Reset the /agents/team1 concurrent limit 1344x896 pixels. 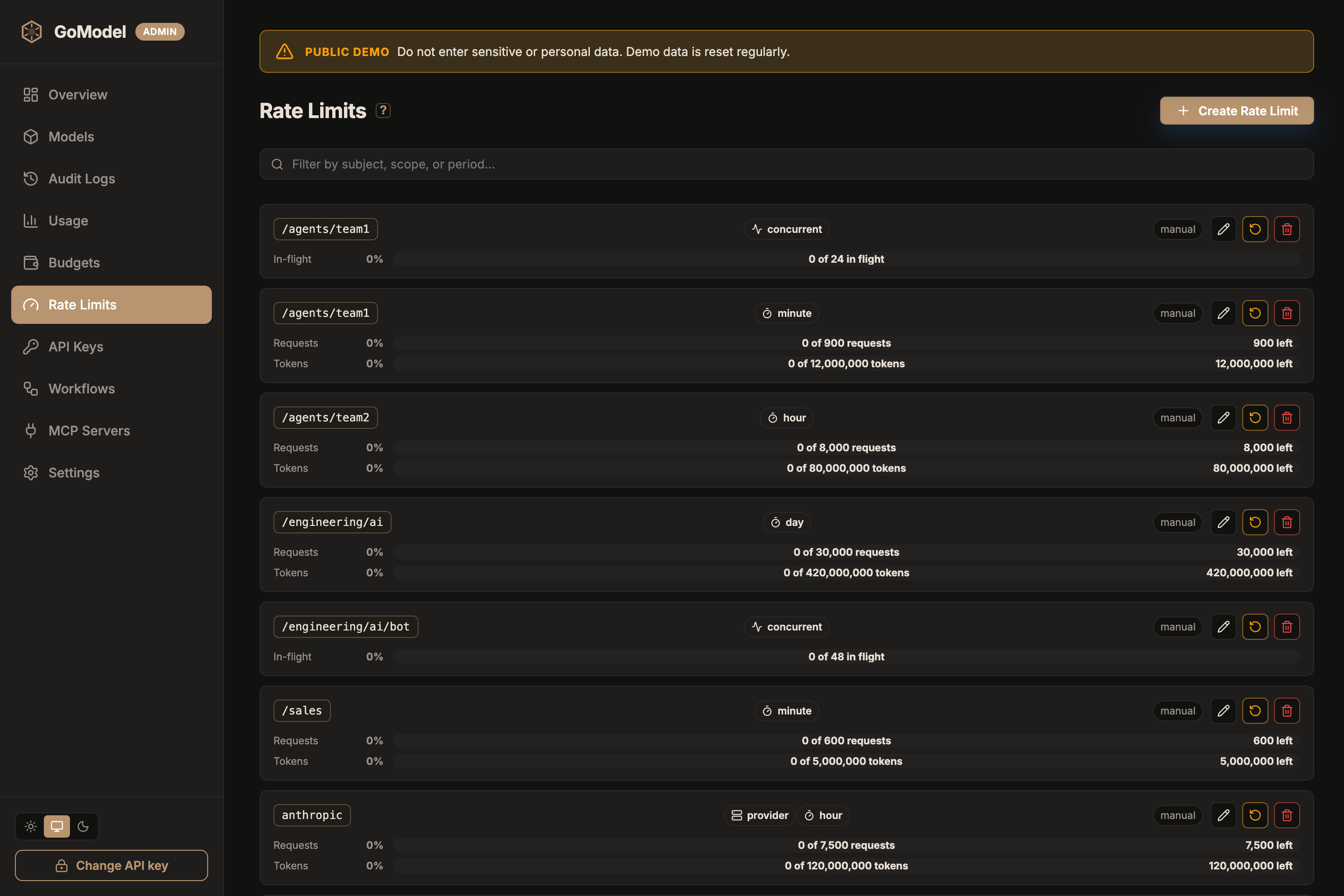click(1255, 229)
